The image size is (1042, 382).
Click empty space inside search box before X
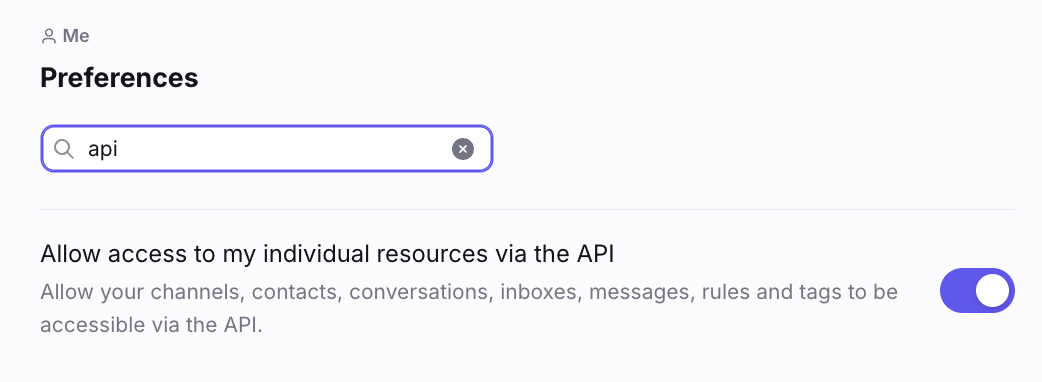click(286, 149)
